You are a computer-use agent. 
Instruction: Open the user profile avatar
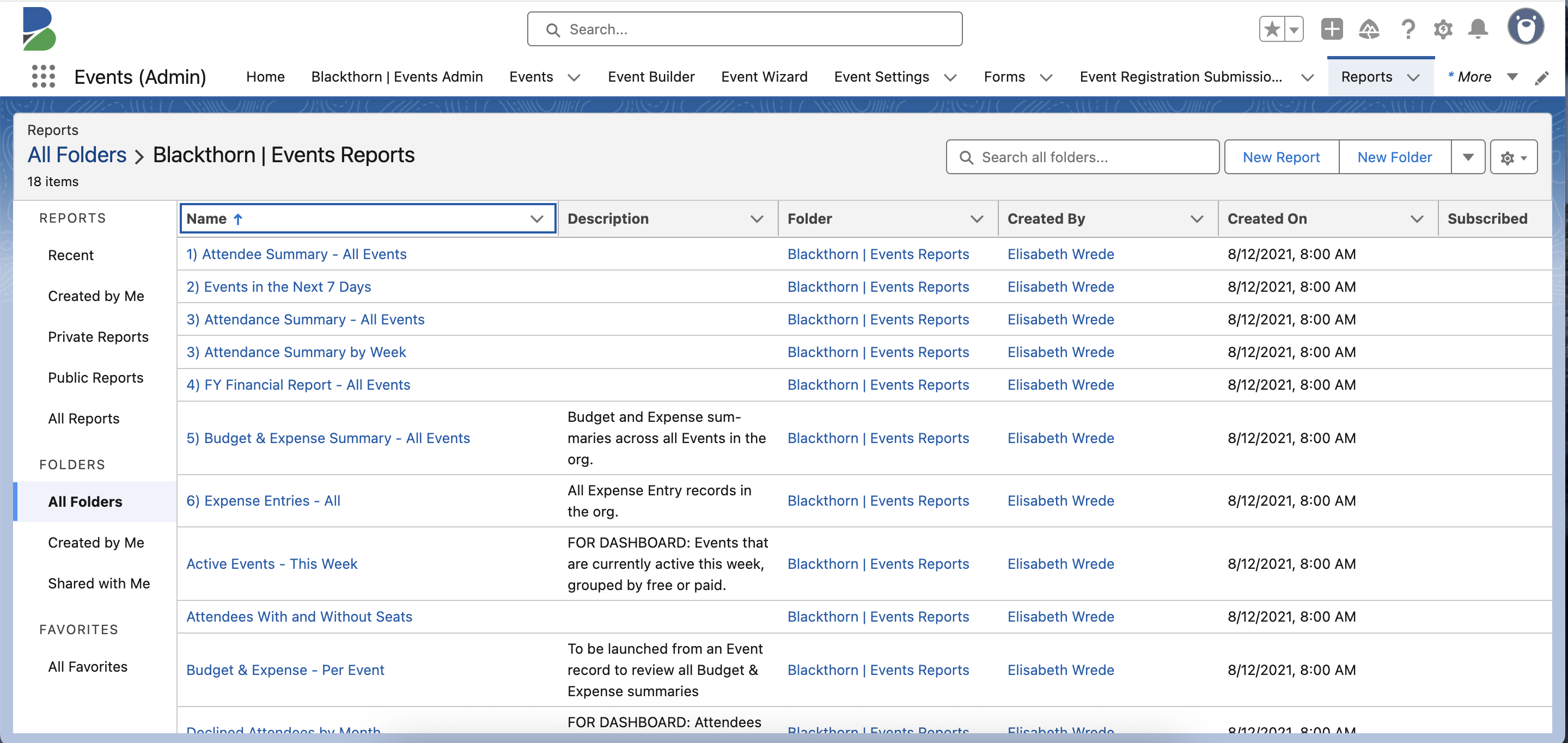(x=1527, y=26)
